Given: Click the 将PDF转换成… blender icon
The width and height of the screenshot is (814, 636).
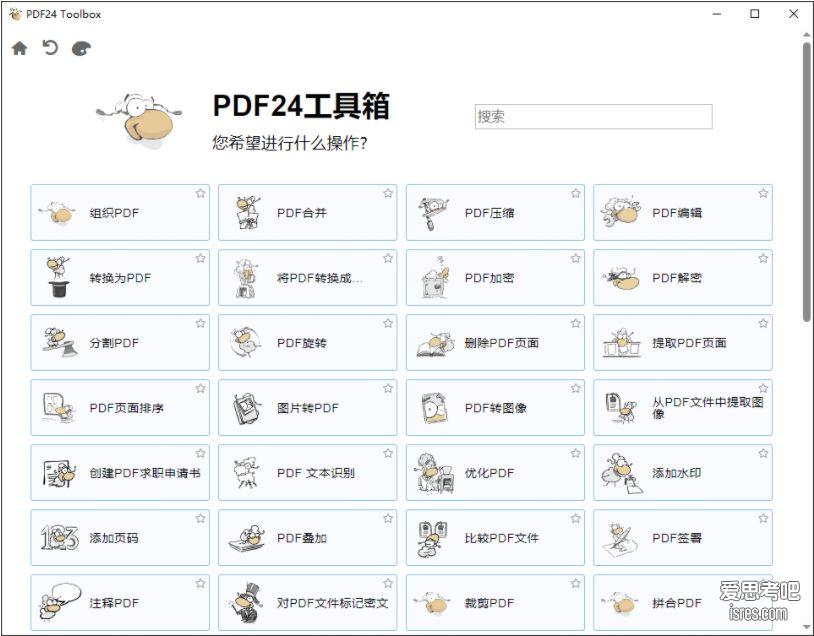Looking at the screenshot, I should coord(246,278).
